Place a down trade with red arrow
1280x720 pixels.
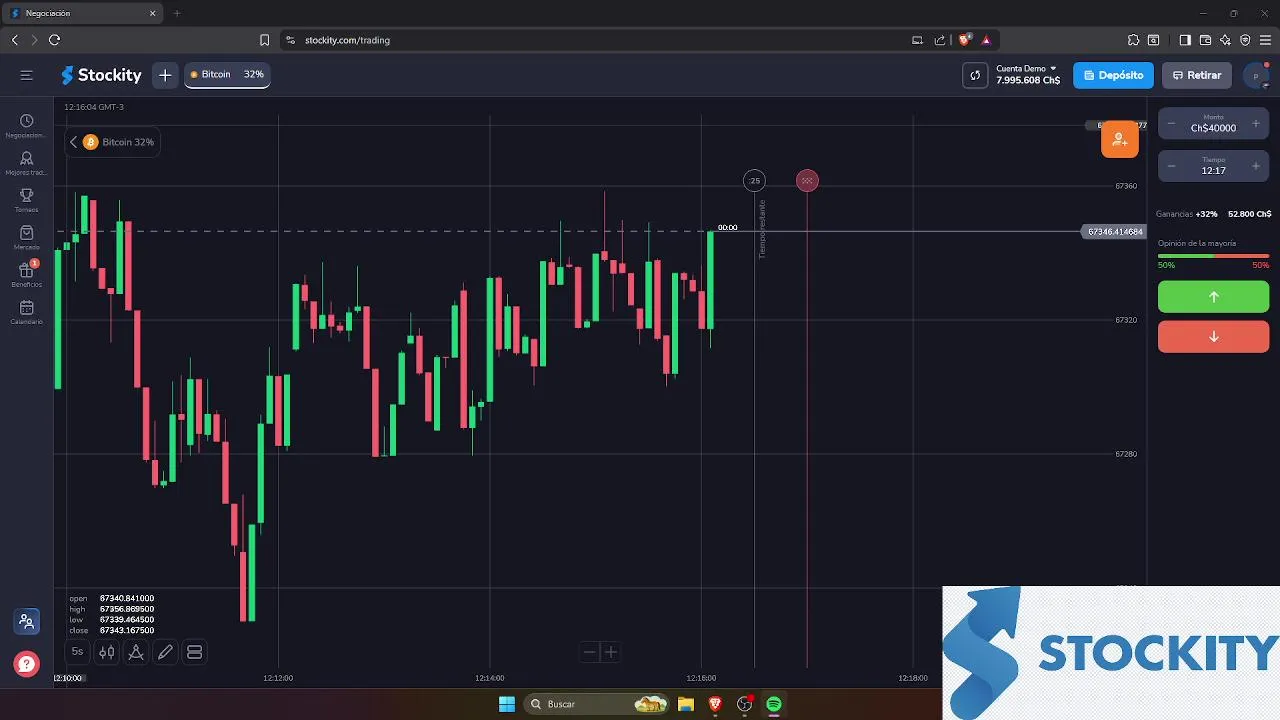1213,336
